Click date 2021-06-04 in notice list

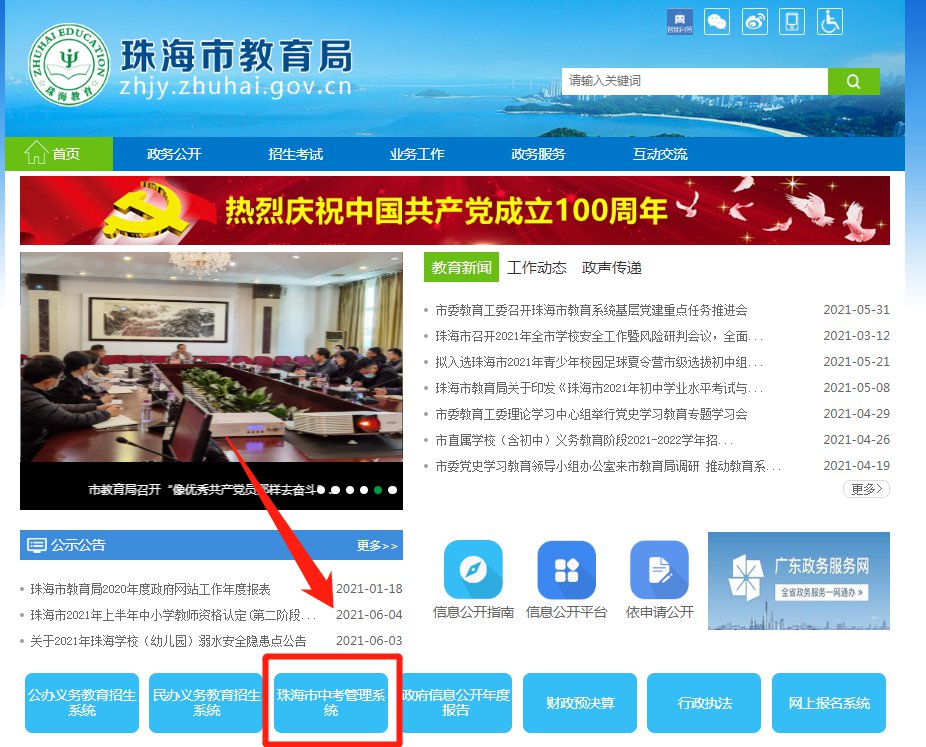point(369,615)
